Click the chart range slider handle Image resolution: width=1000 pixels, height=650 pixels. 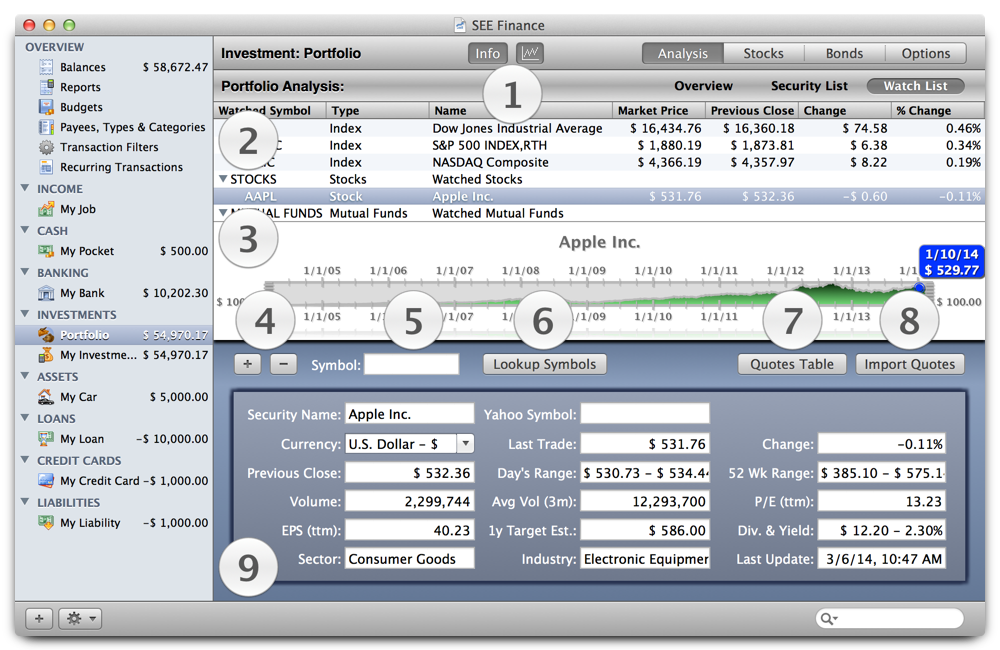tap(919, 288)
